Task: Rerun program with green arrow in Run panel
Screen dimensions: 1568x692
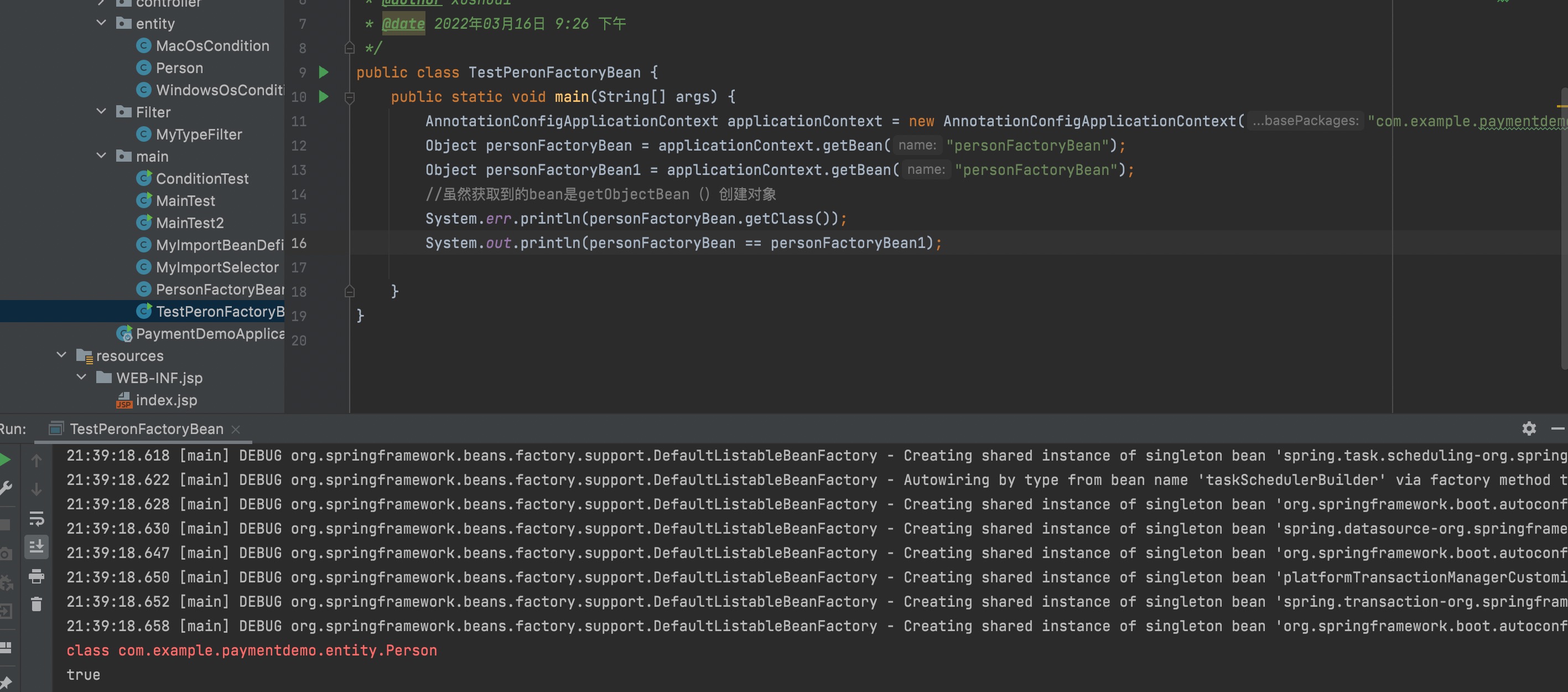Action: (5, 459)
